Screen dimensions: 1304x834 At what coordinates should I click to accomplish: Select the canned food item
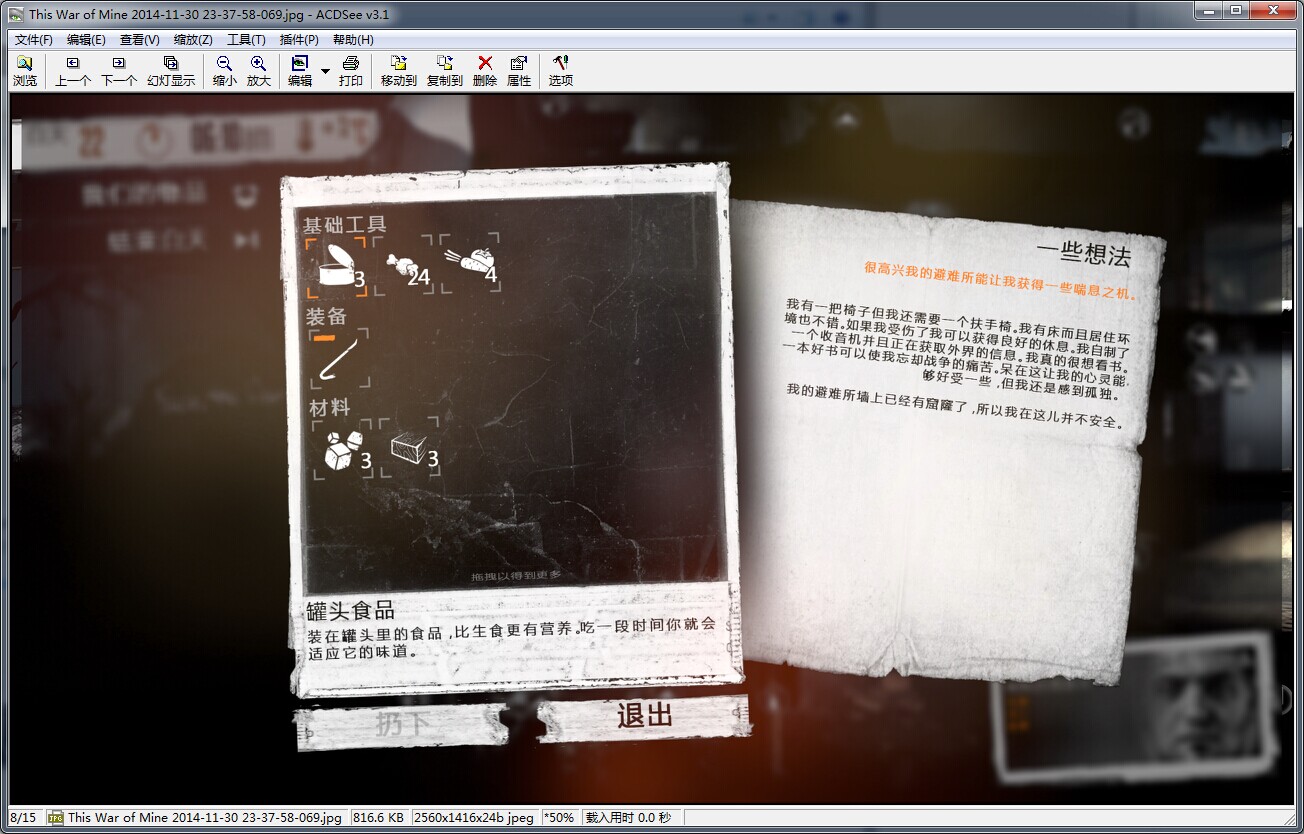pyautogui.click(x=336, y=267)
